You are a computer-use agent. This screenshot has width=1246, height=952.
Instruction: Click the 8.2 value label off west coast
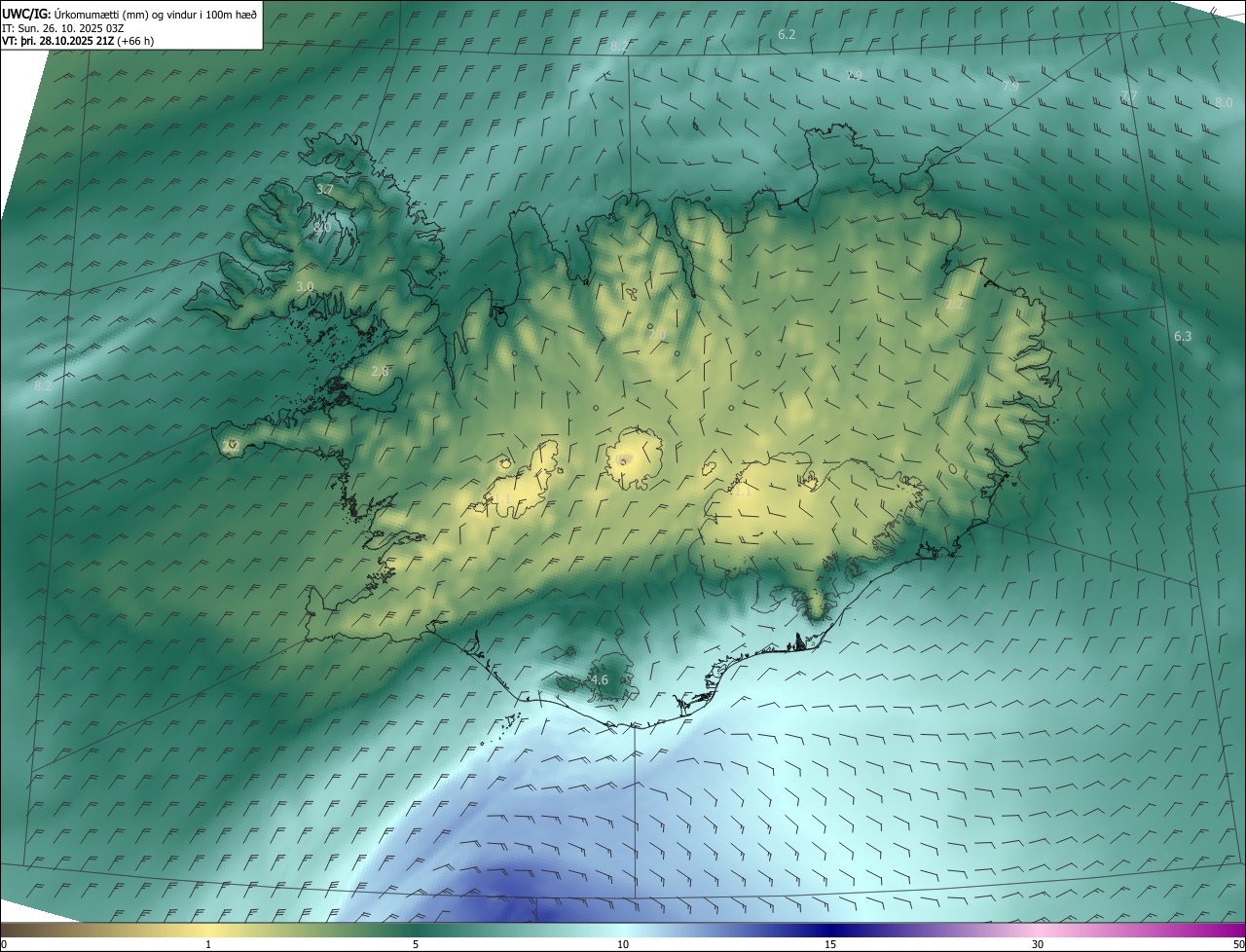[x=43, y=386]
